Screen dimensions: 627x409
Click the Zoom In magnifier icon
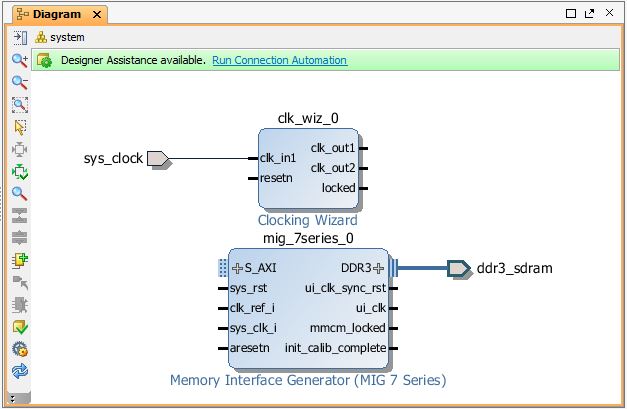20,60
